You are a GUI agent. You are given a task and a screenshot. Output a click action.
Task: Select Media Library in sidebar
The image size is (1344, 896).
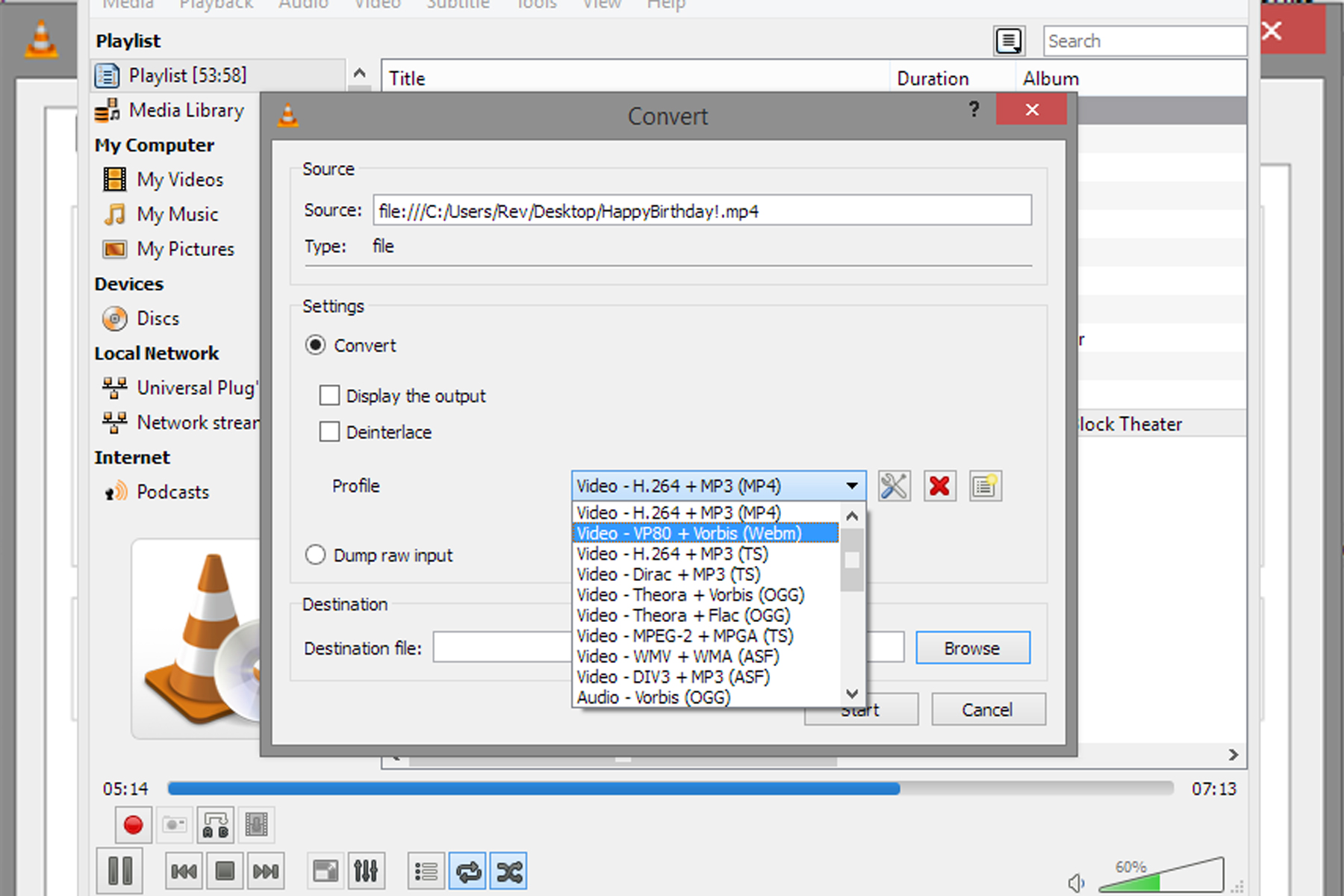[x=186, y=111]
